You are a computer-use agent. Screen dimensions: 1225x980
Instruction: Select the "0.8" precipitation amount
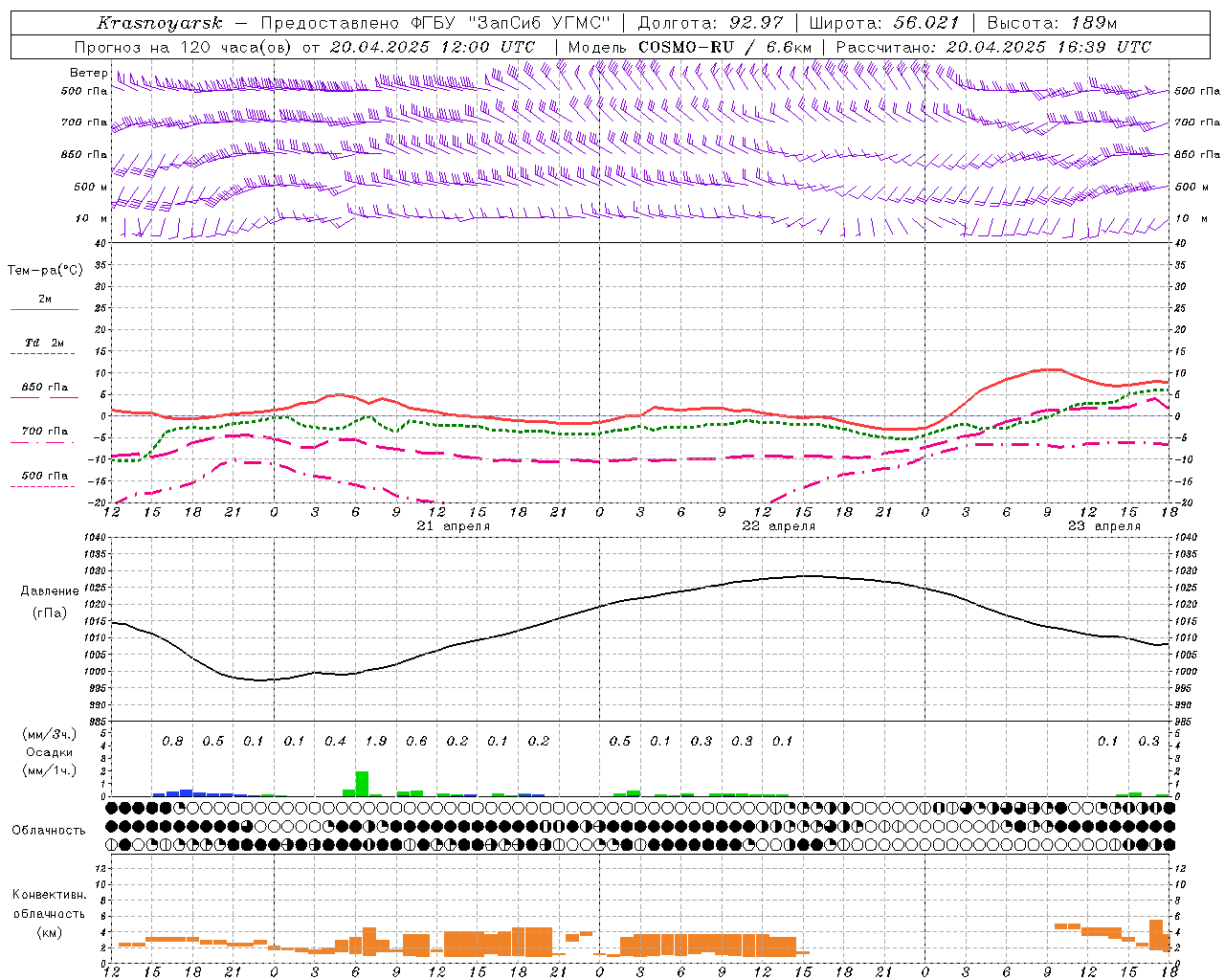tap(172, 742)
